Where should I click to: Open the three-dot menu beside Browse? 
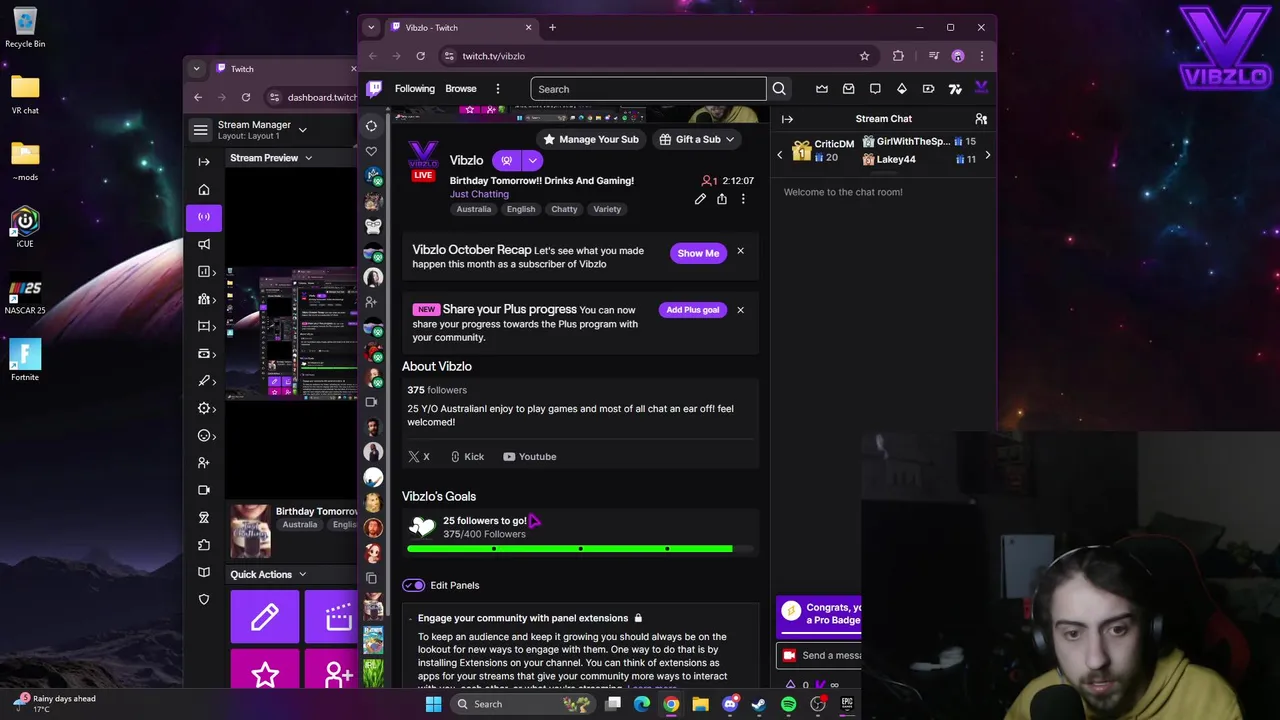(x=498, y=89)
